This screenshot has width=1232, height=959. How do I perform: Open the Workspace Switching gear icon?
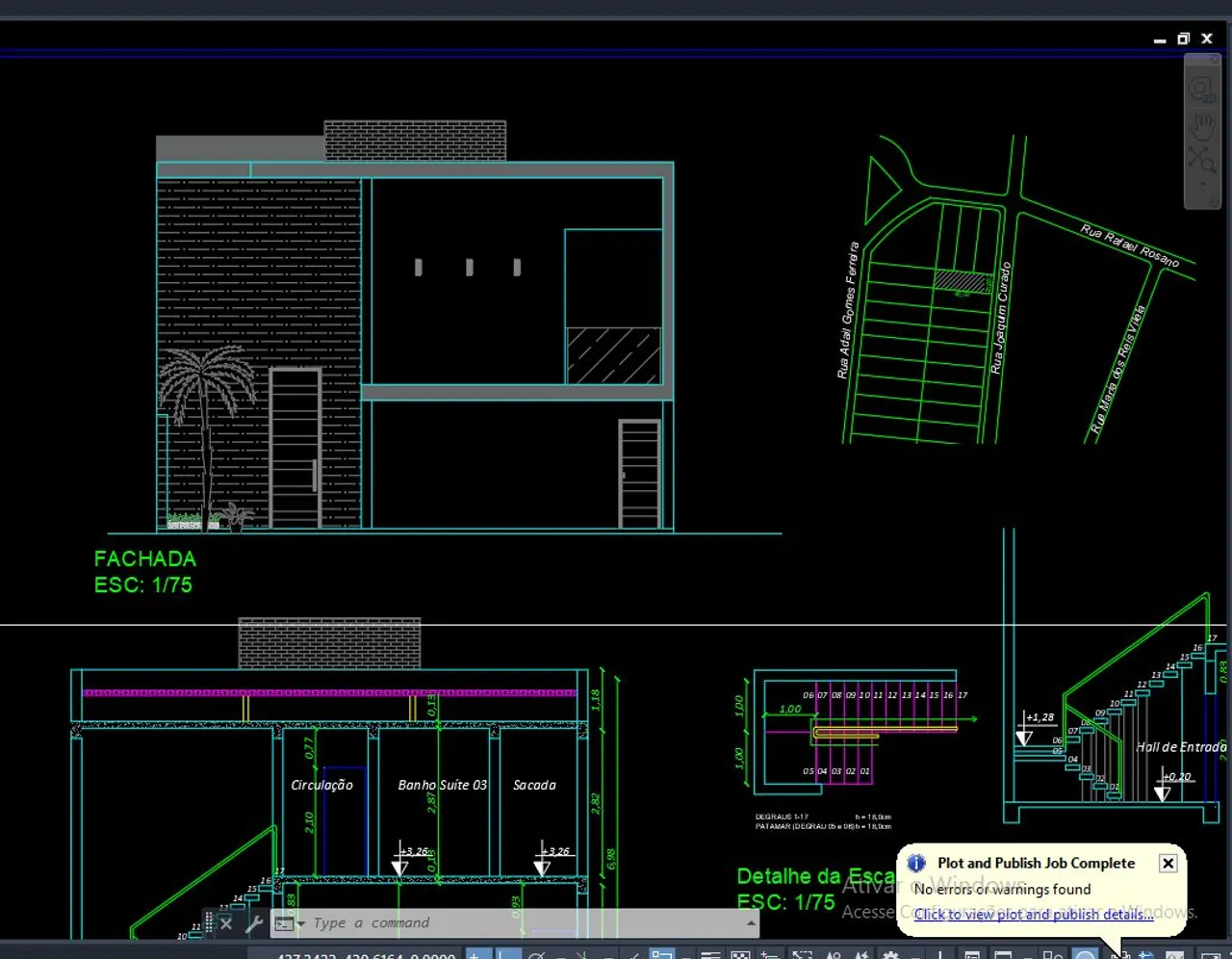[891, 955]
